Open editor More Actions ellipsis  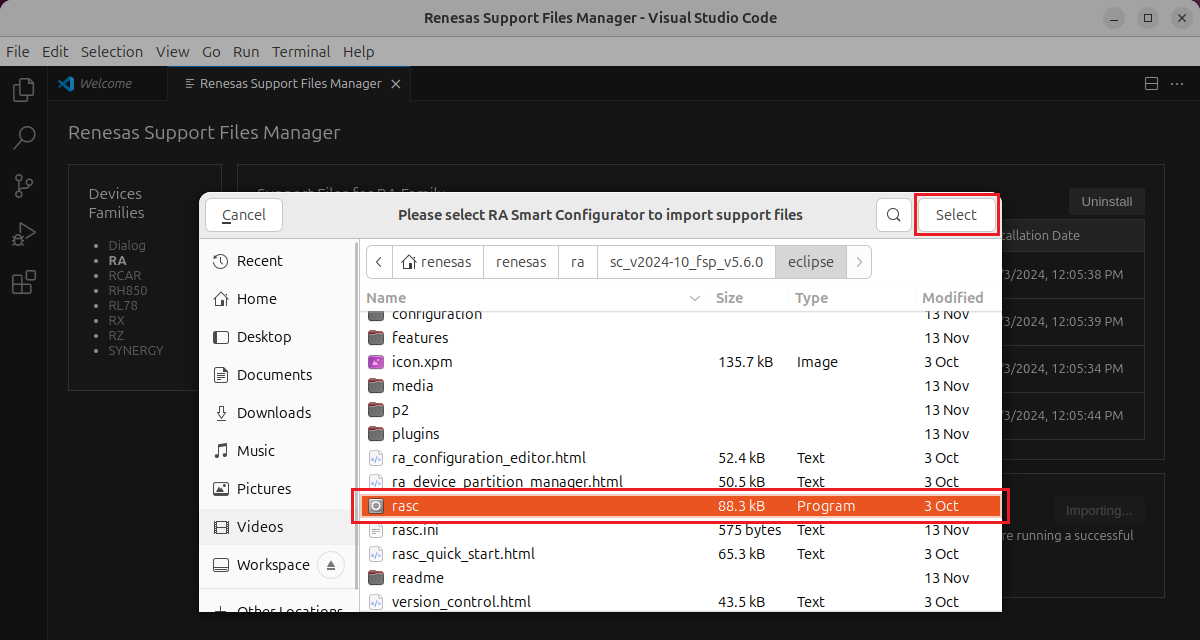point(1178,84)
